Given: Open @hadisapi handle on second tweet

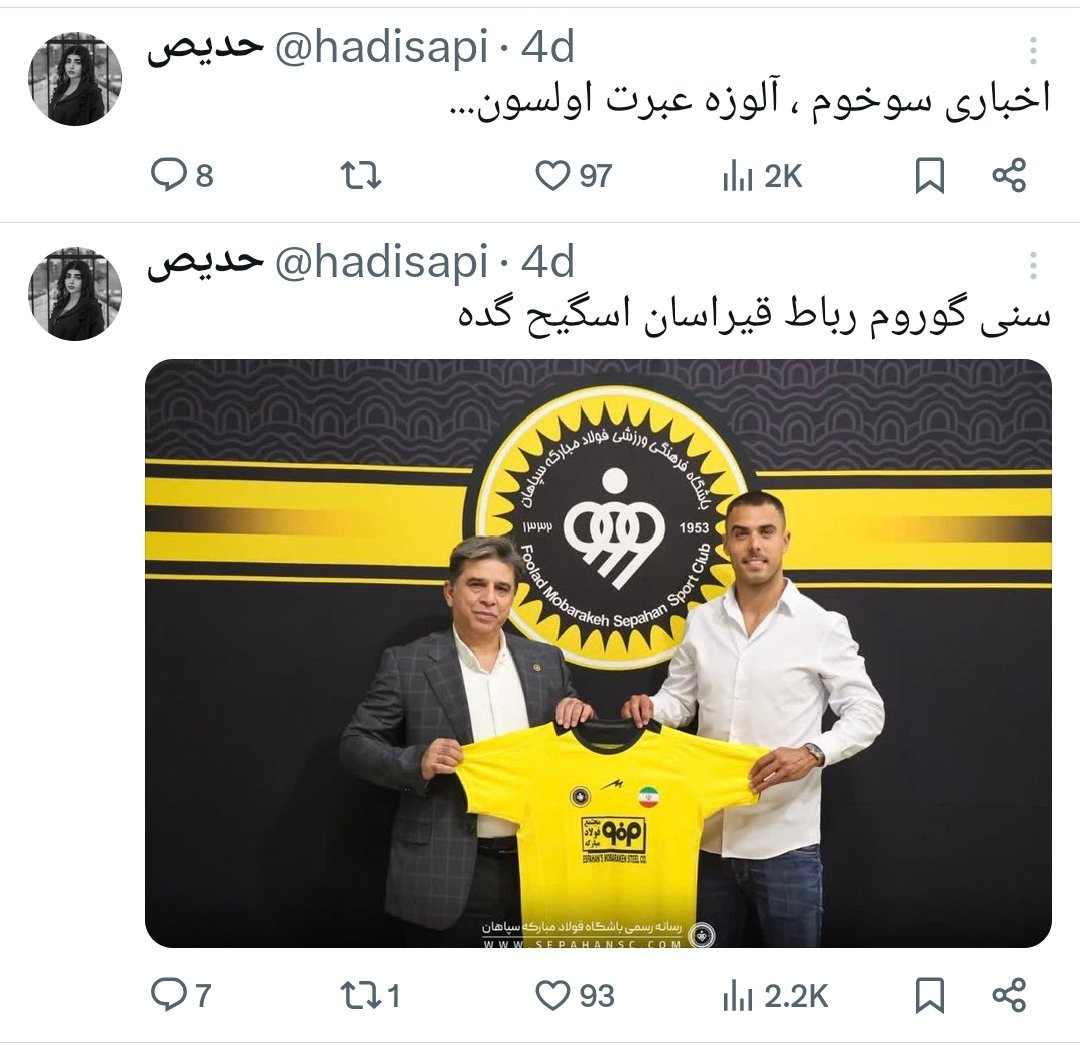Looking at the screenshot, I should pyautogui.click(x=382, y=264).
